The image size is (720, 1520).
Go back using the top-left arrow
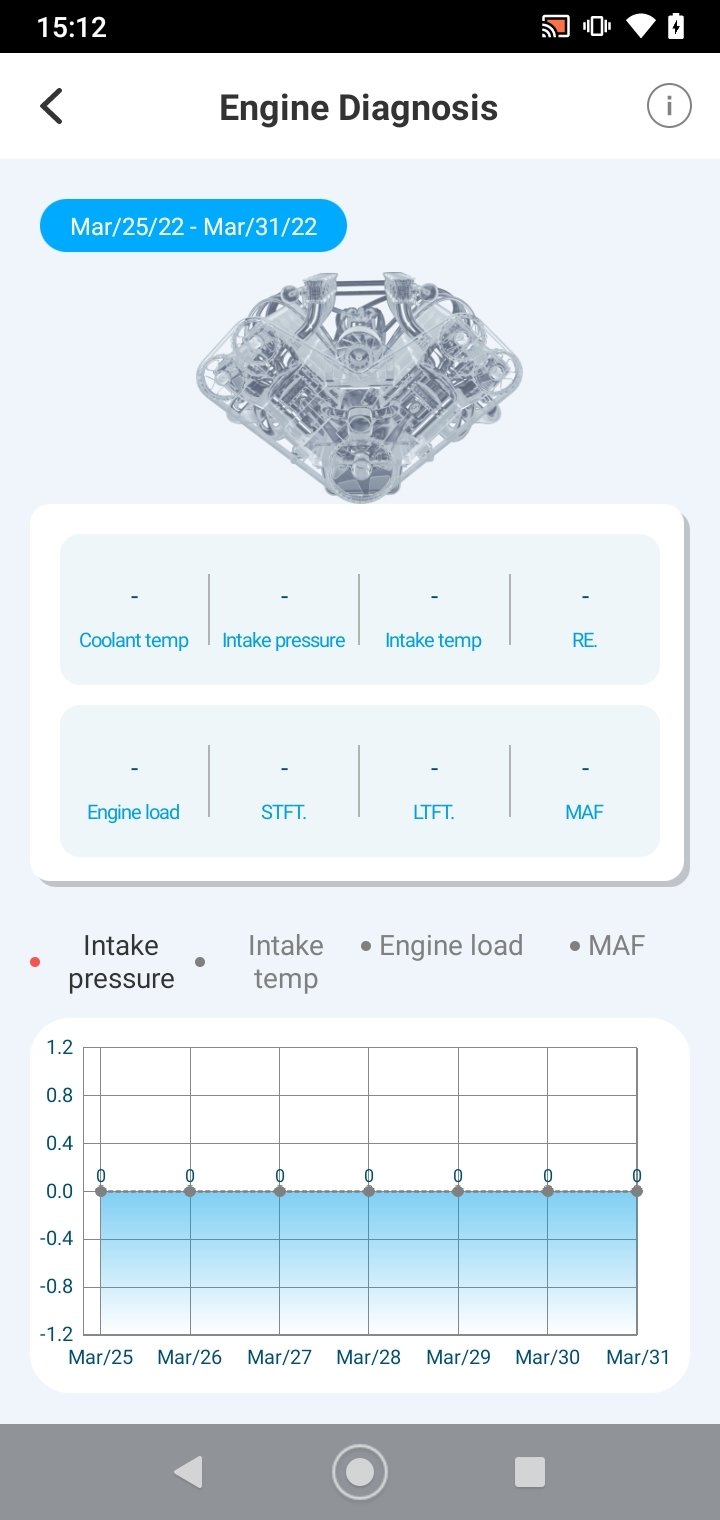[52, 106]
